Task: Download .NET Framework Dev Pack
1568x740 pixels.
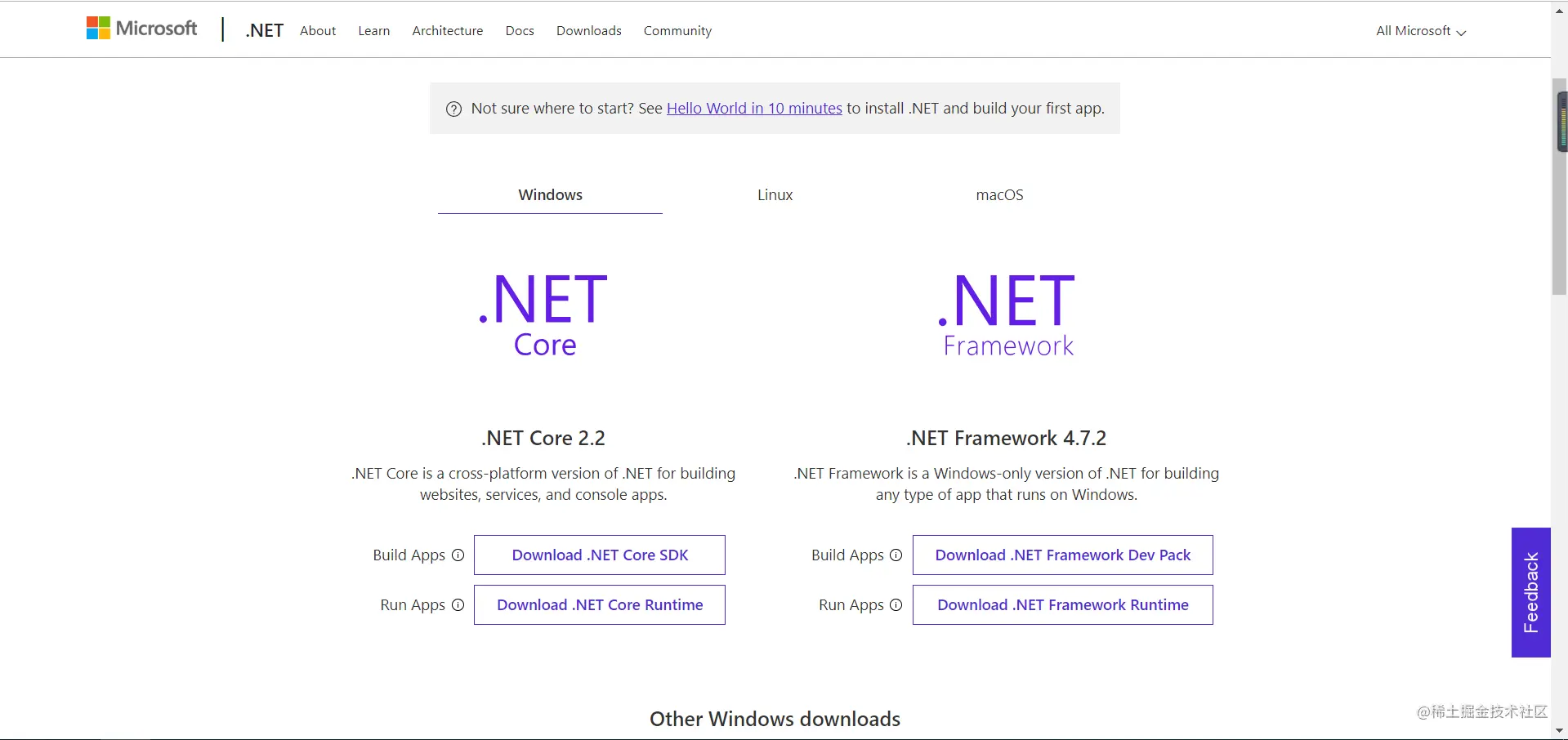Action: [x=1062, y=555]
